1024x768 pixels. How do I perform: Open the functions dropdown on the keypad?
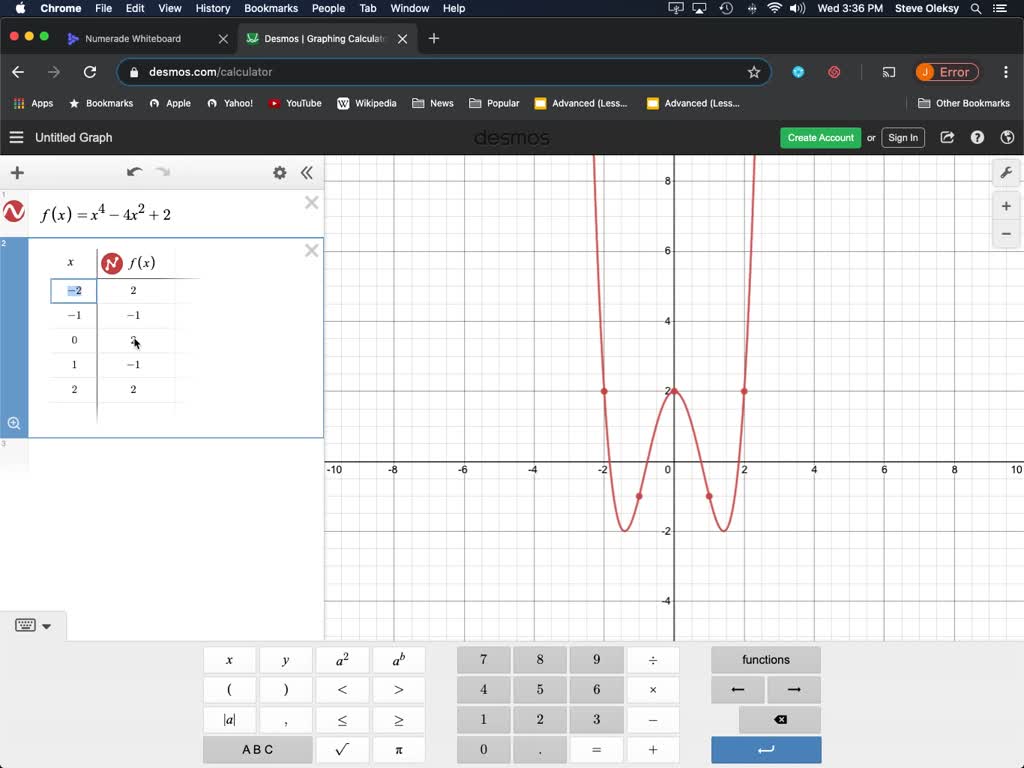click(x=765, y=659)
